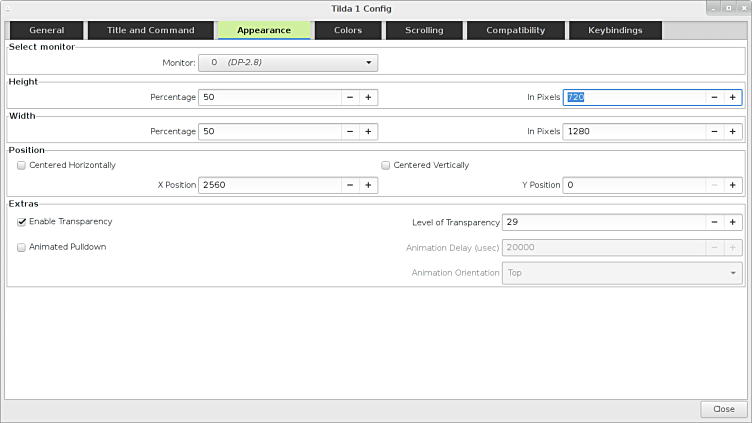Switch to the Colors tab
The height and width of the screenshot is (423, 752).
347,30
